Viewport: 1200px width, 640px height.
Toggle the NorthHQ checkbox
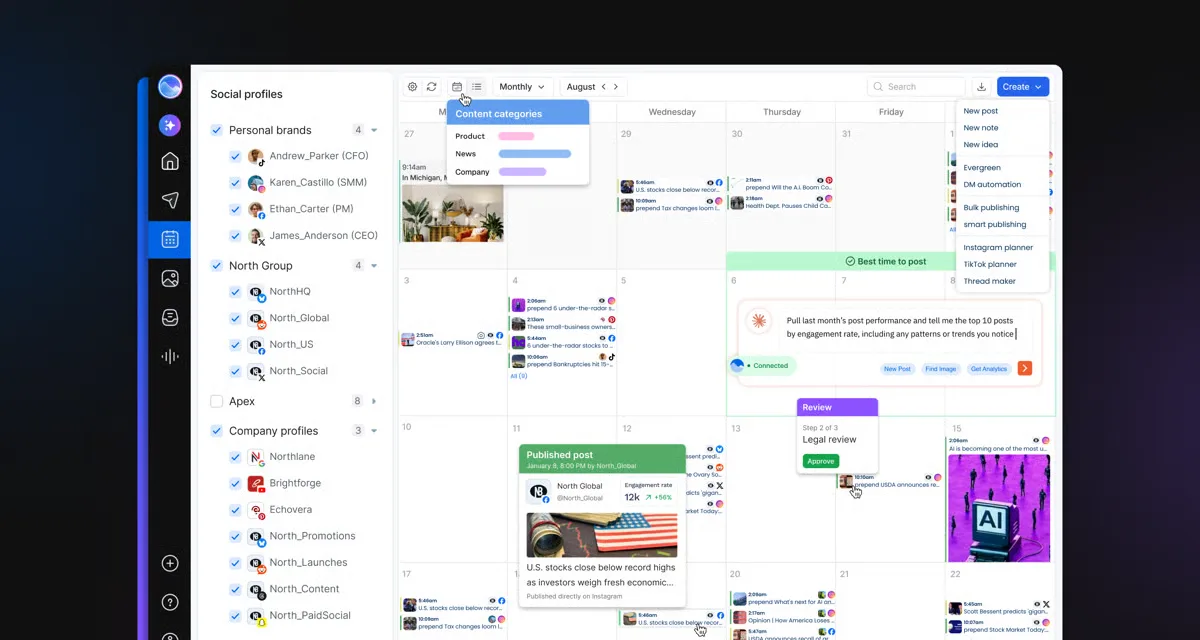[235, 292]
